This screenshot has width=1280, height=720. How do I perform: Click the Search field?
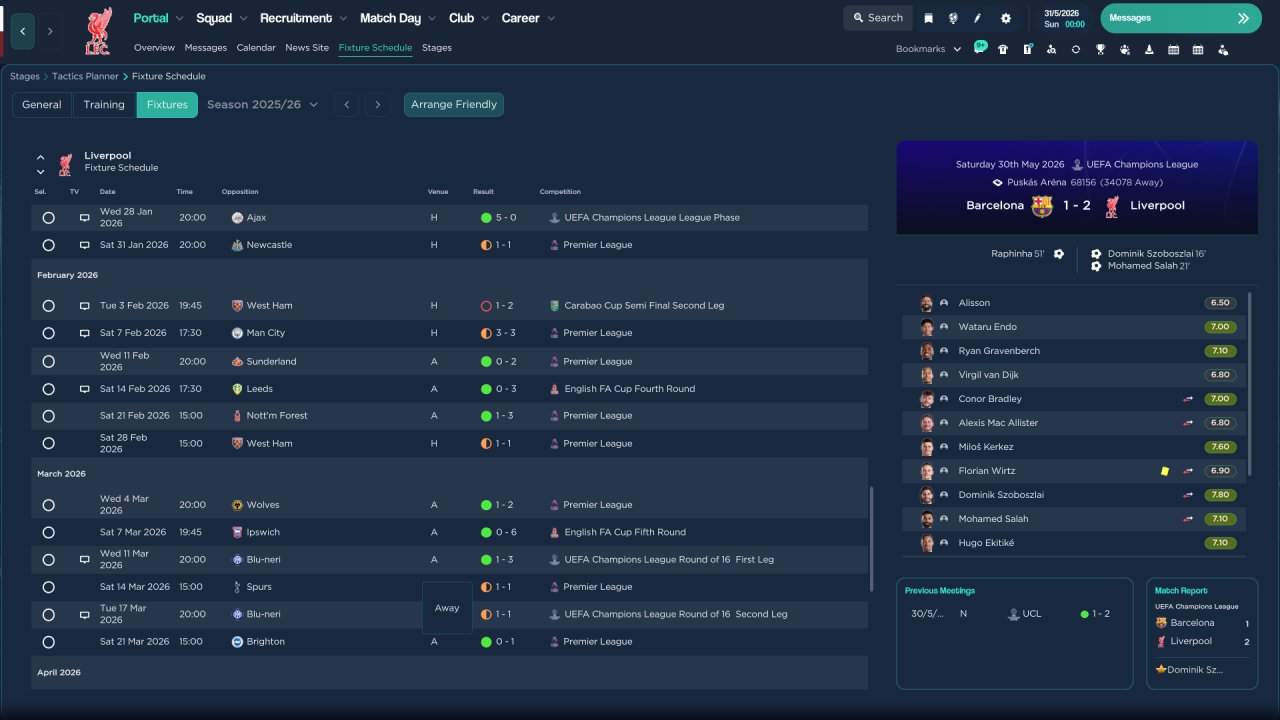[877, 18]
